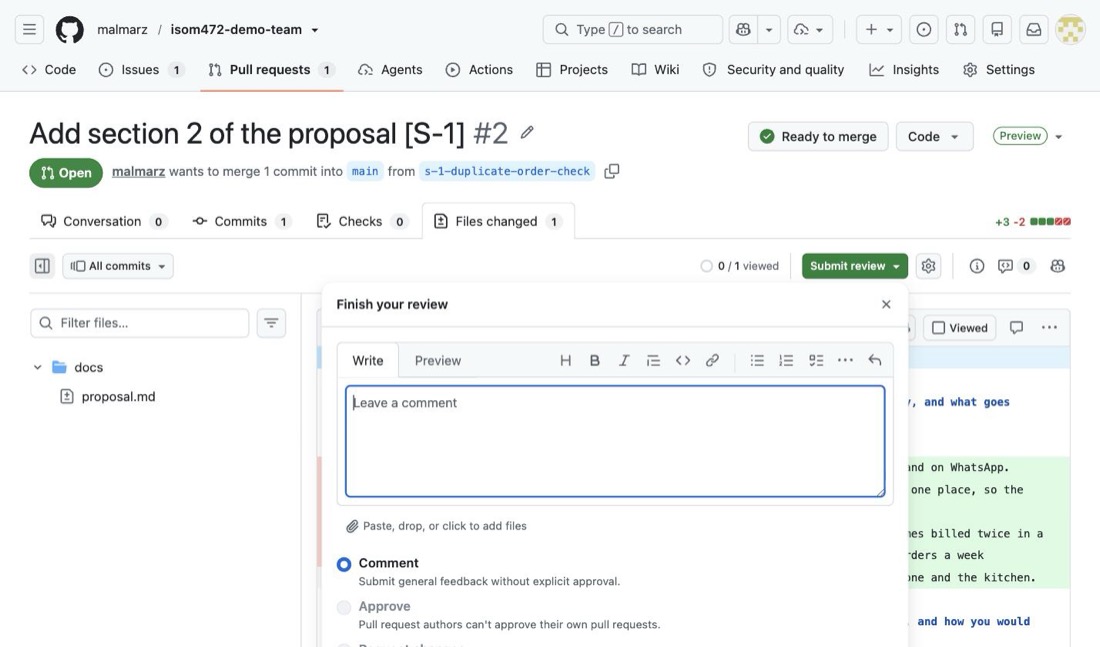Apply bold formatting to comment
Viewport: 1100px width, 647px height.
pyautogui.click(x=595, y=361)
